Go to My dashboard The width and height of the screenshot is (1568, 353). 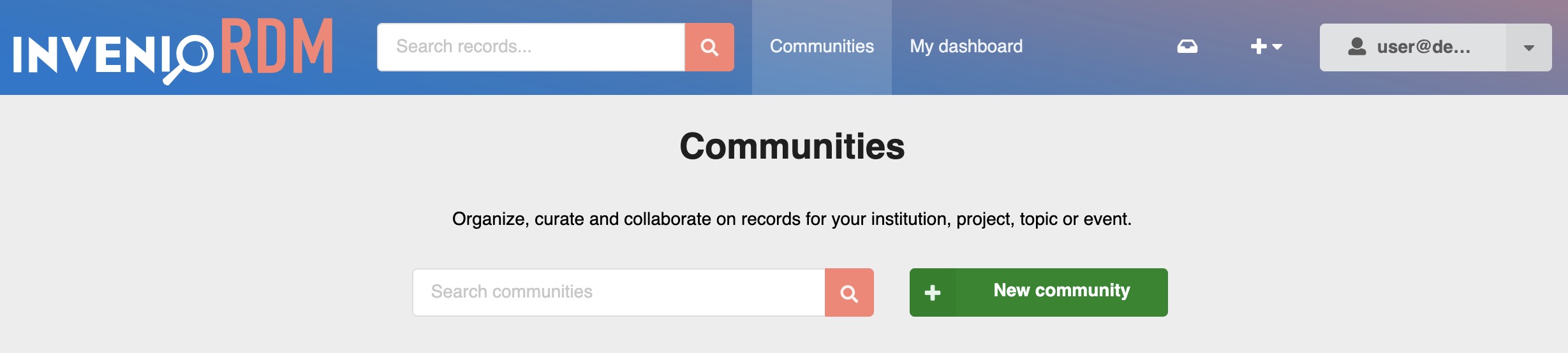coord(966,47)
